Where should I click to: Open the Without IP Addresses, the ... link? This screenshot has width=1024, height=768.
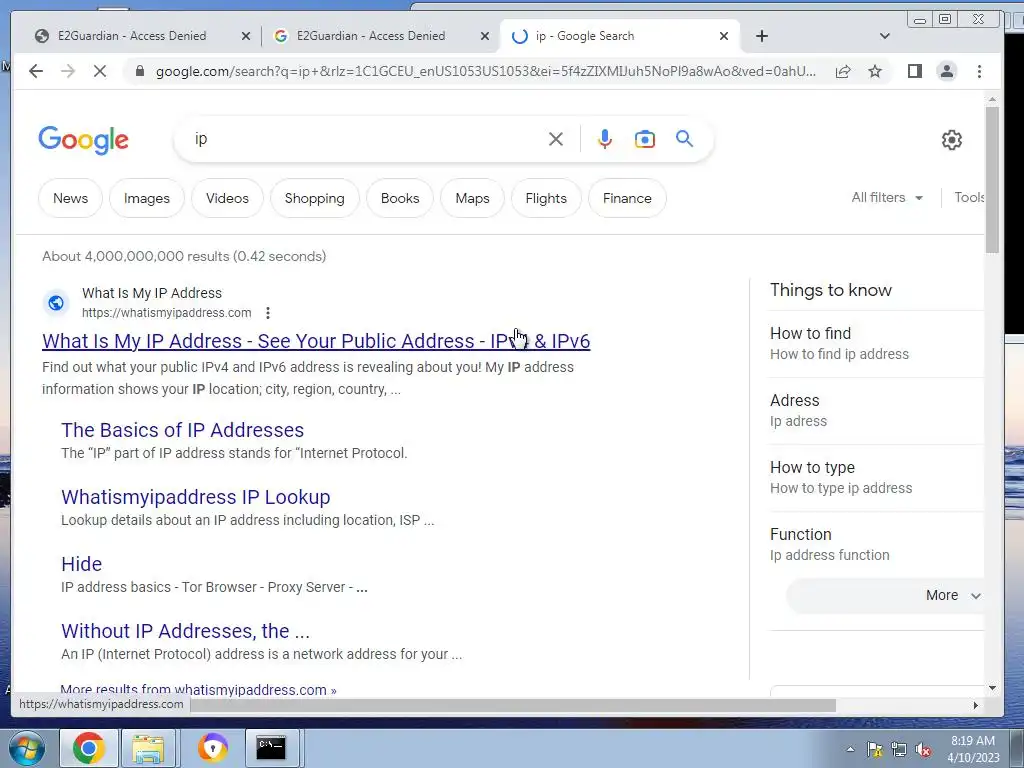coord(185,631)
